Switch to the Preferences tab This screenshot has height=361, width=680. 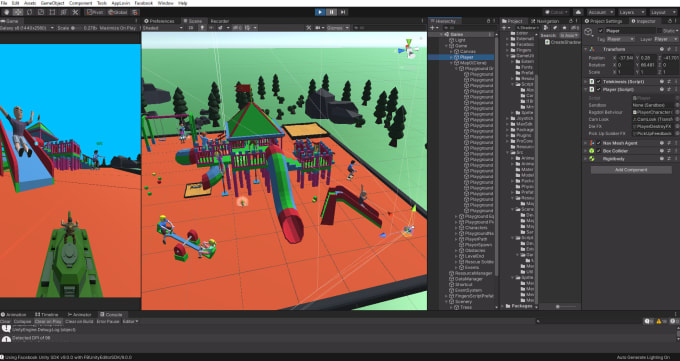coord(159,21)
